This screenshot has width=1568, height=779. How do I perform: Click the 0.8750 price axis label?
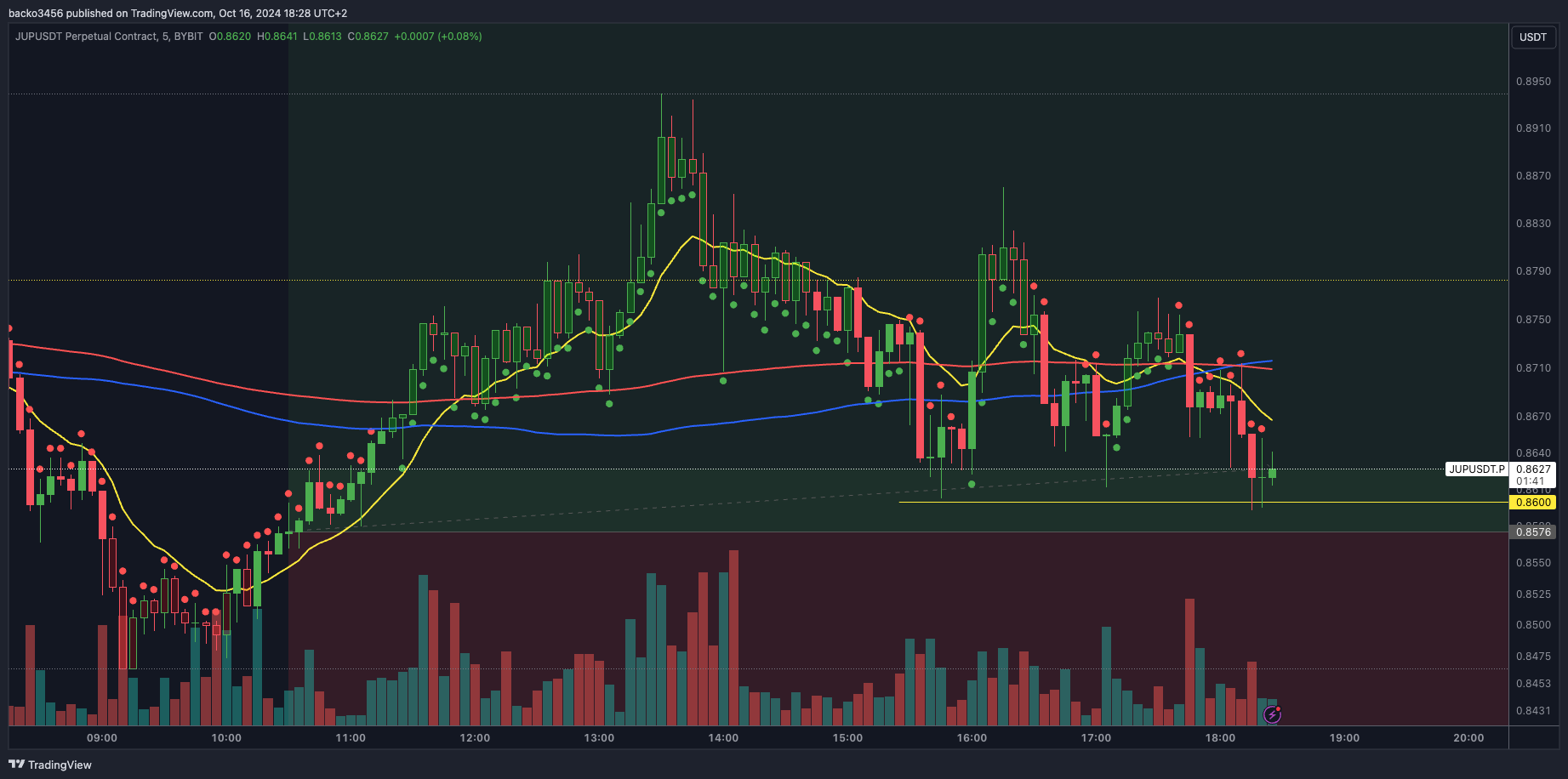click(x=1533, y=320)
